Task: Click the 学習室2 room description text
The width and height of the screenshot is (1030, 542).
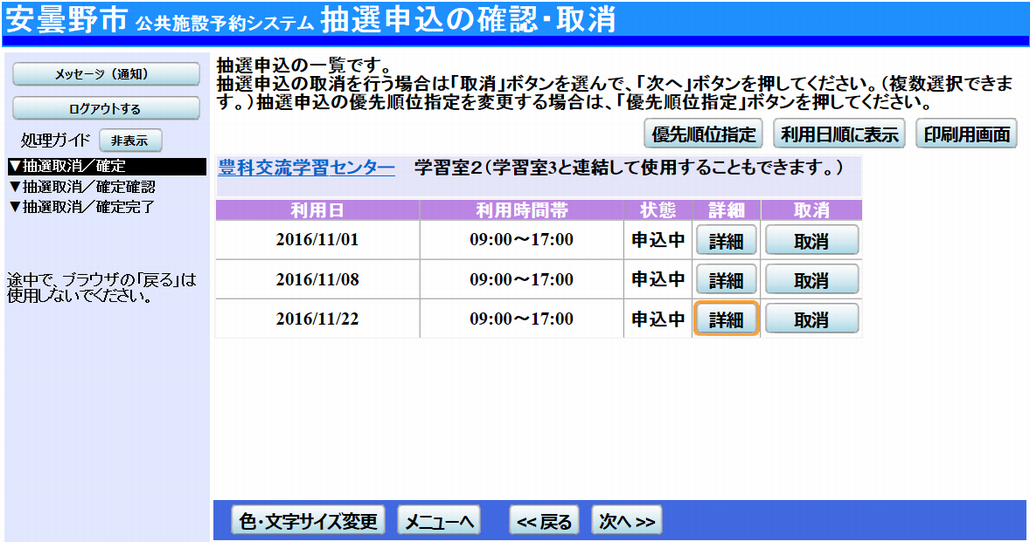Action: (629, 168)
